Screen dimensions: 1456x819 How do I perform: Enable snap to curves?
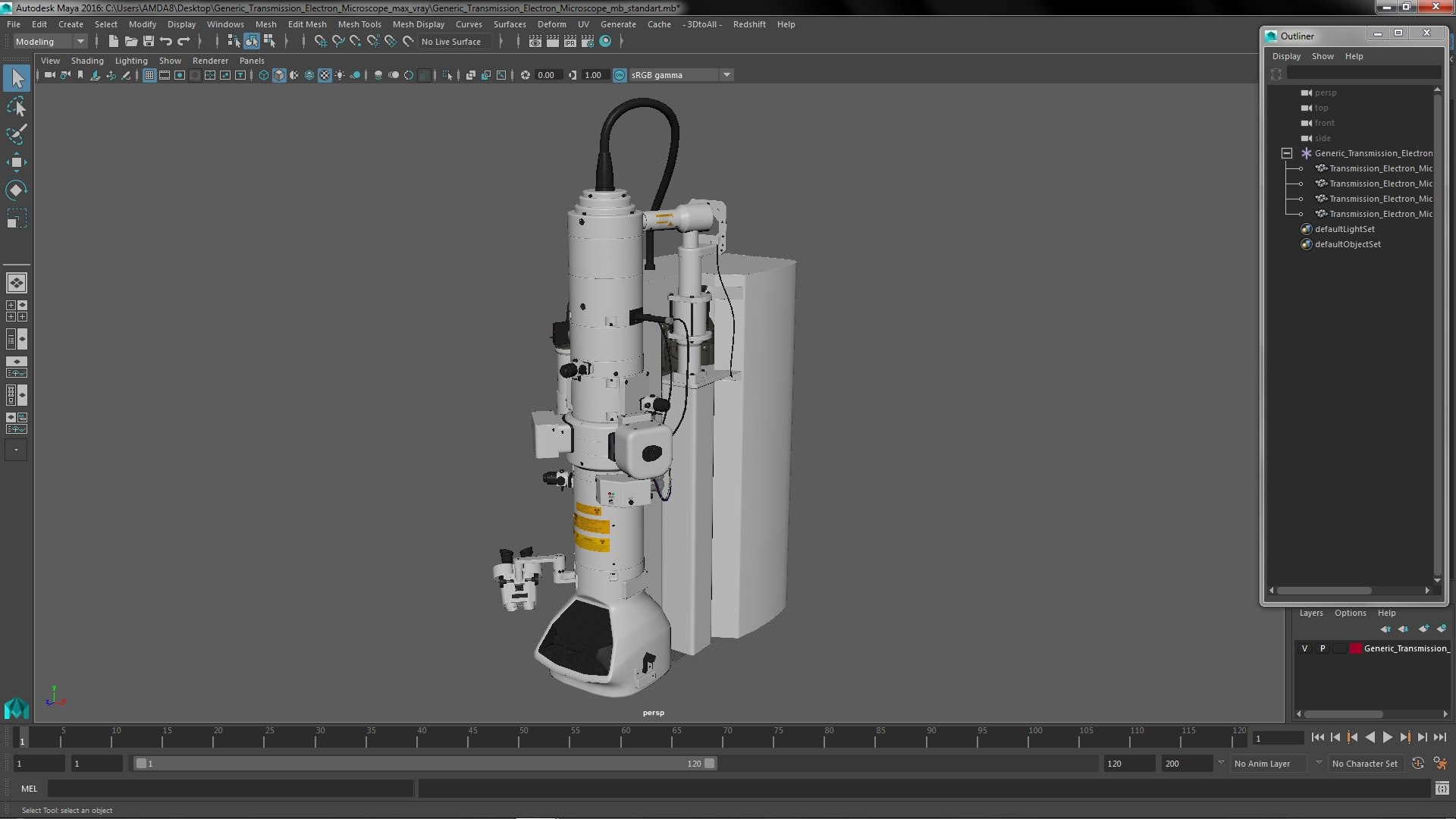pyautogui.click(x=338, y=42)
